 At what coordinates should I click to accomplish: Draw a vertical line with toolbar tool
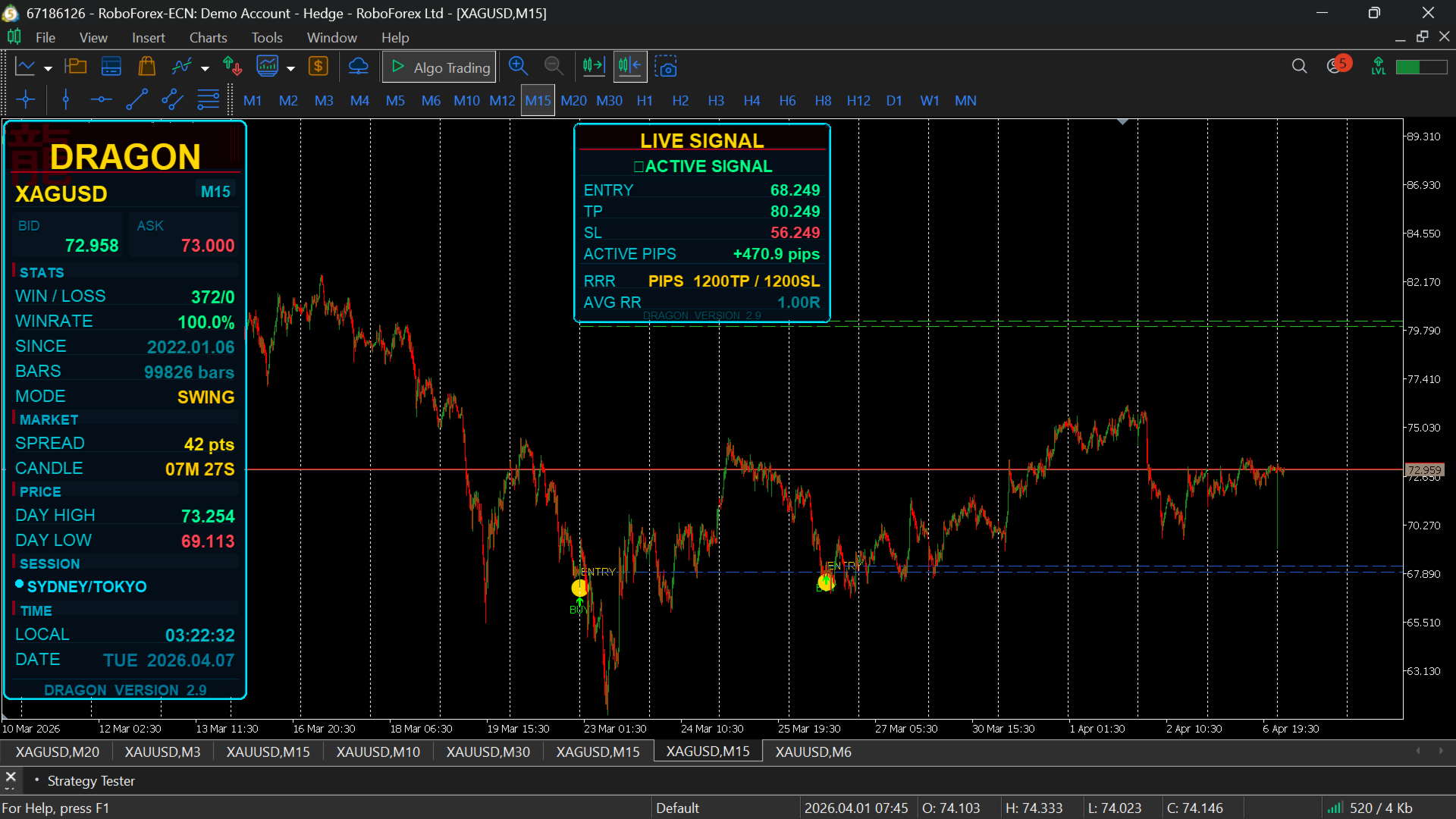click(x=66, y=100)
